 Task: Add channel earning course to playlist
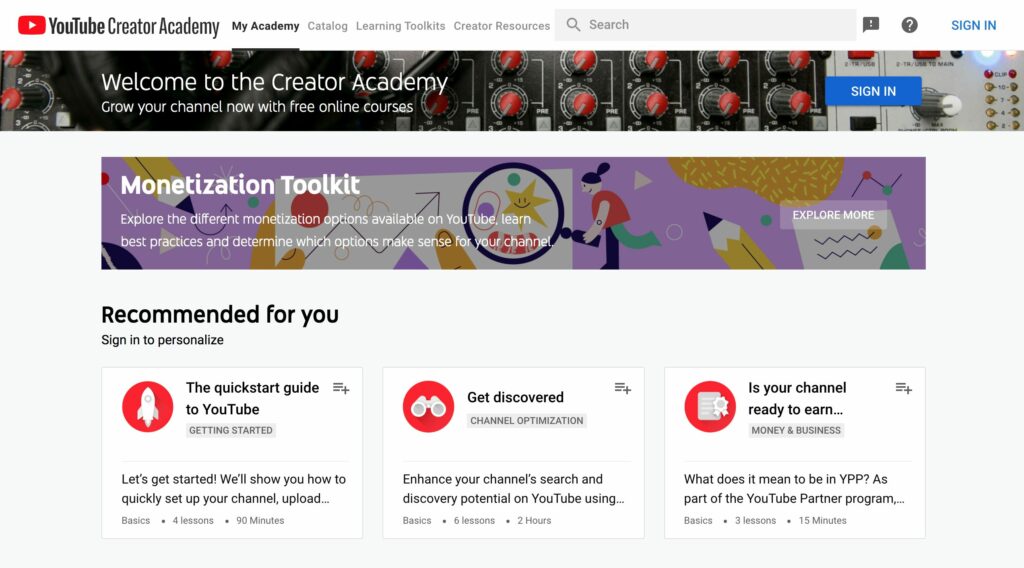903,388
